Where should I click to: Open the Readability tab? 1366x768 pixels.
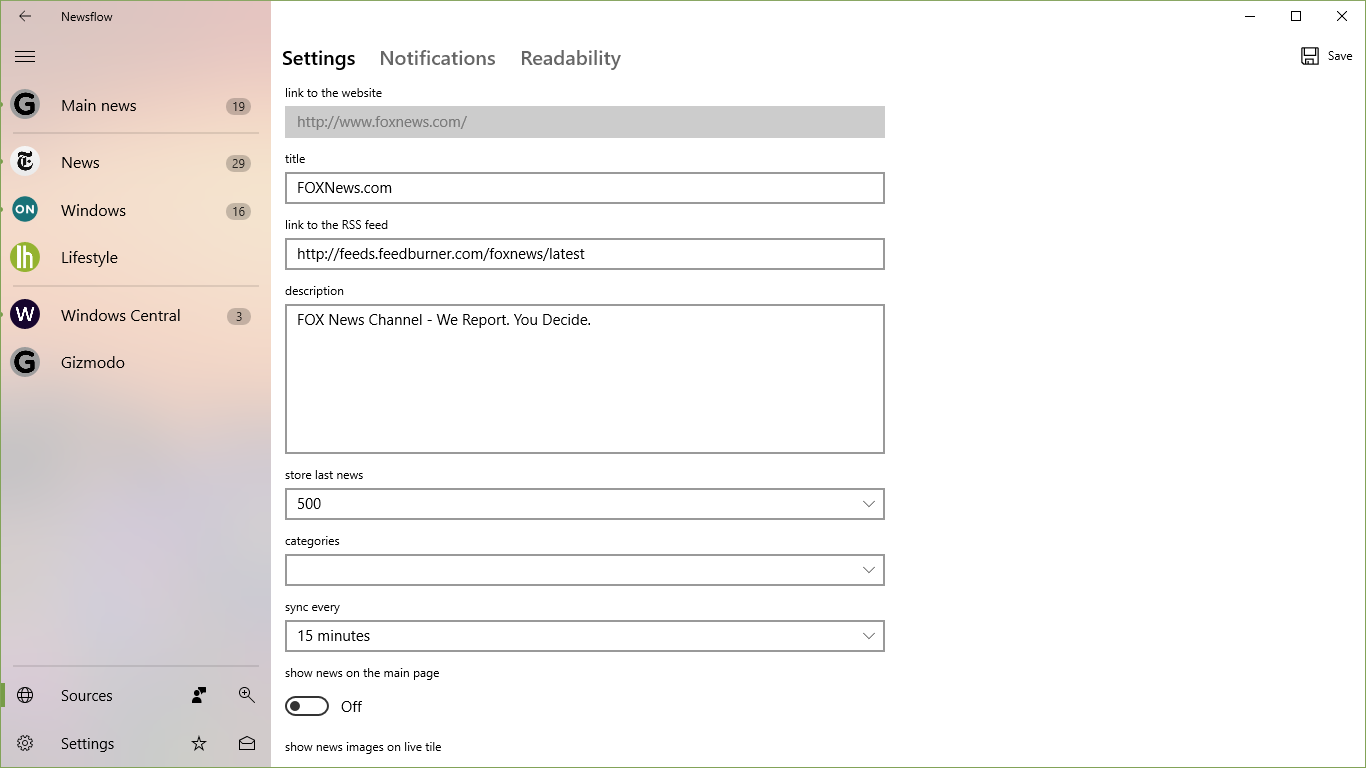pos(570,58)
